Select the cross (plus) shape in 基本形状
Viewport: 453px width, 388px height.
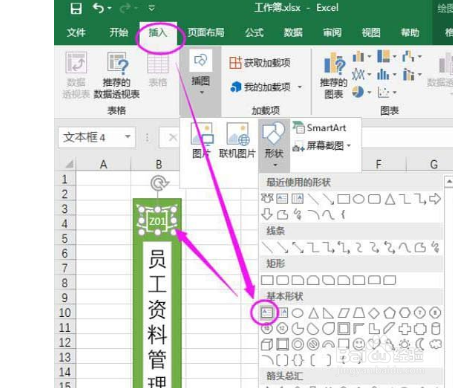(405, 329)
